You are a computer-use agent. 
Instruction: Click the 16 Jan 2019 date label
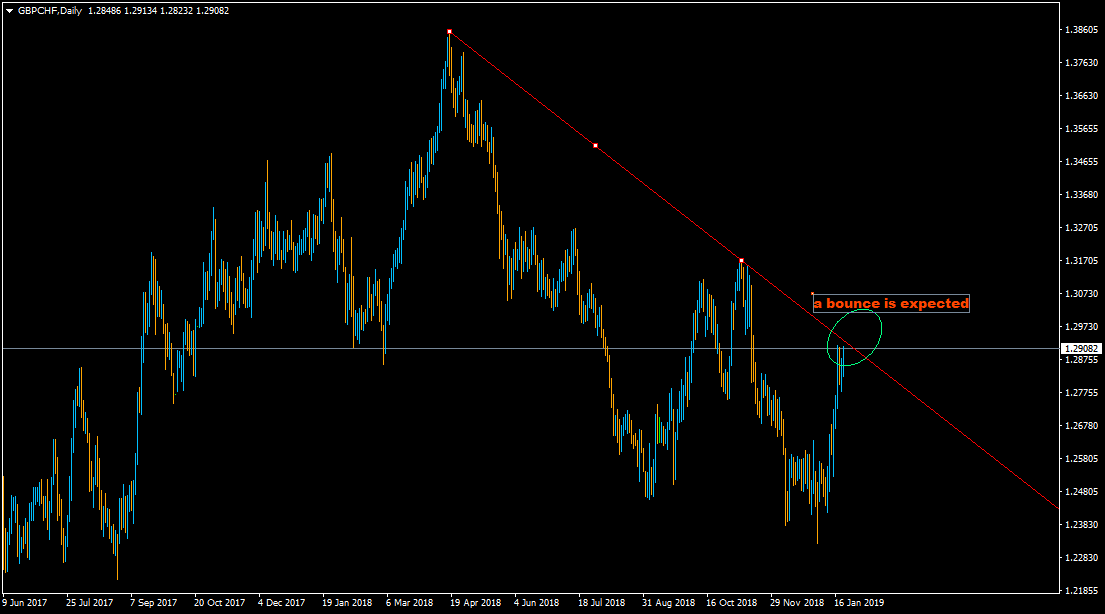pyautogui.click(x=859, y=603)
